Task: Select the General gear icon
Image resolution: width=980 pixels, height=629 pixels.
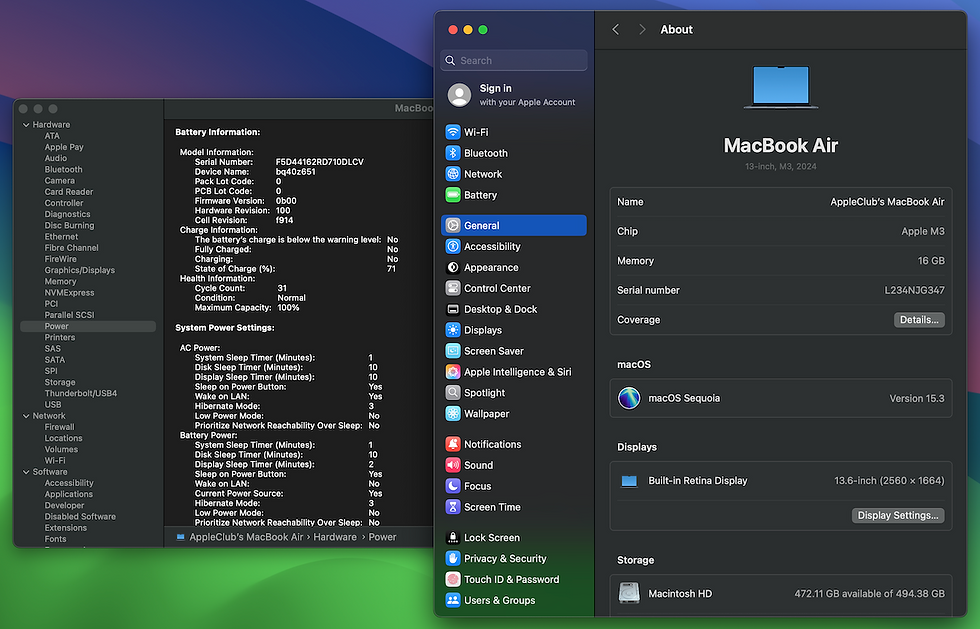Action: (452, 225)
